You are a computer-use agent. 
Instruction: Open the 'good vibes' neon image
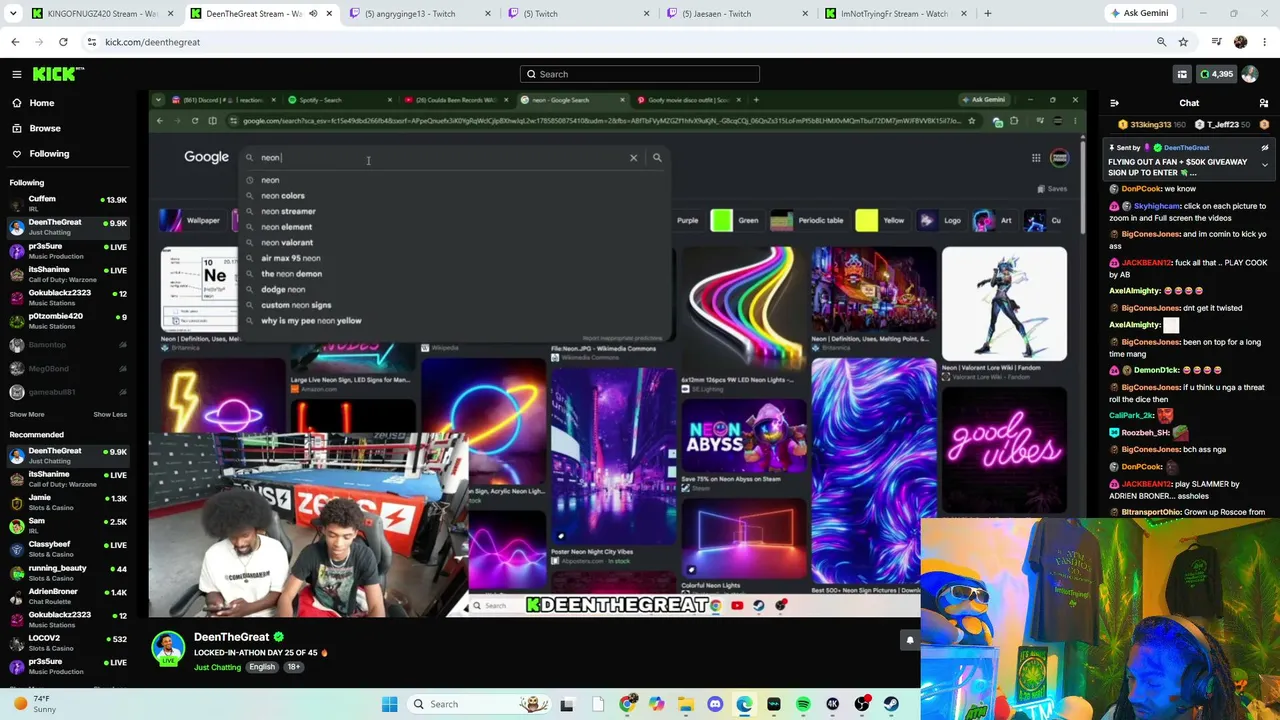point(1004,449)
